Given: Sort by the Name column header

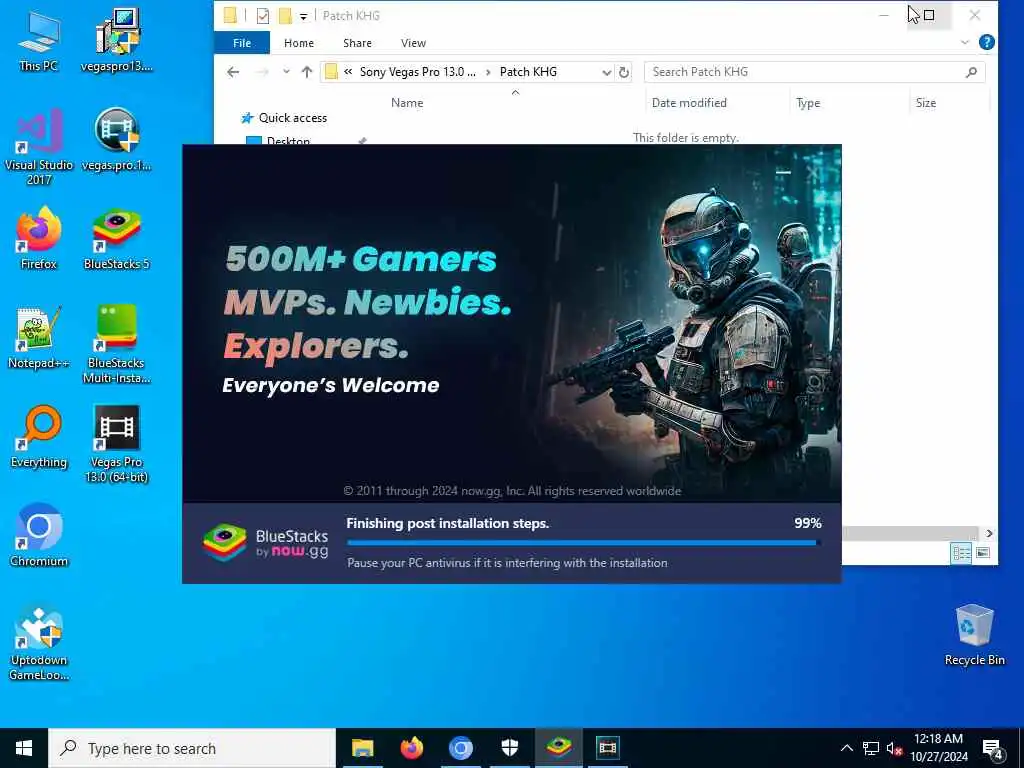Looking at the screenshot, I should pos(407,103).
